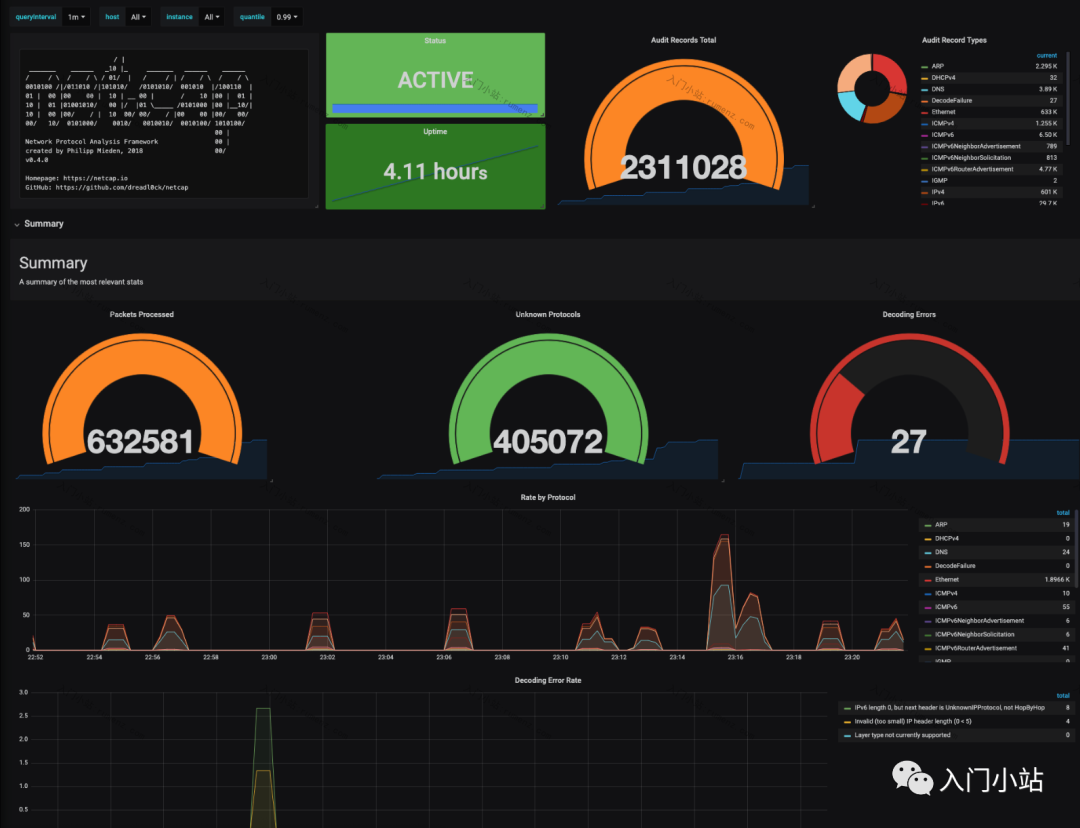The height and width of the screenshot is (828, 1080).
Task: Click the 2311028 audit records gauge value
Action: coord(683,167)
